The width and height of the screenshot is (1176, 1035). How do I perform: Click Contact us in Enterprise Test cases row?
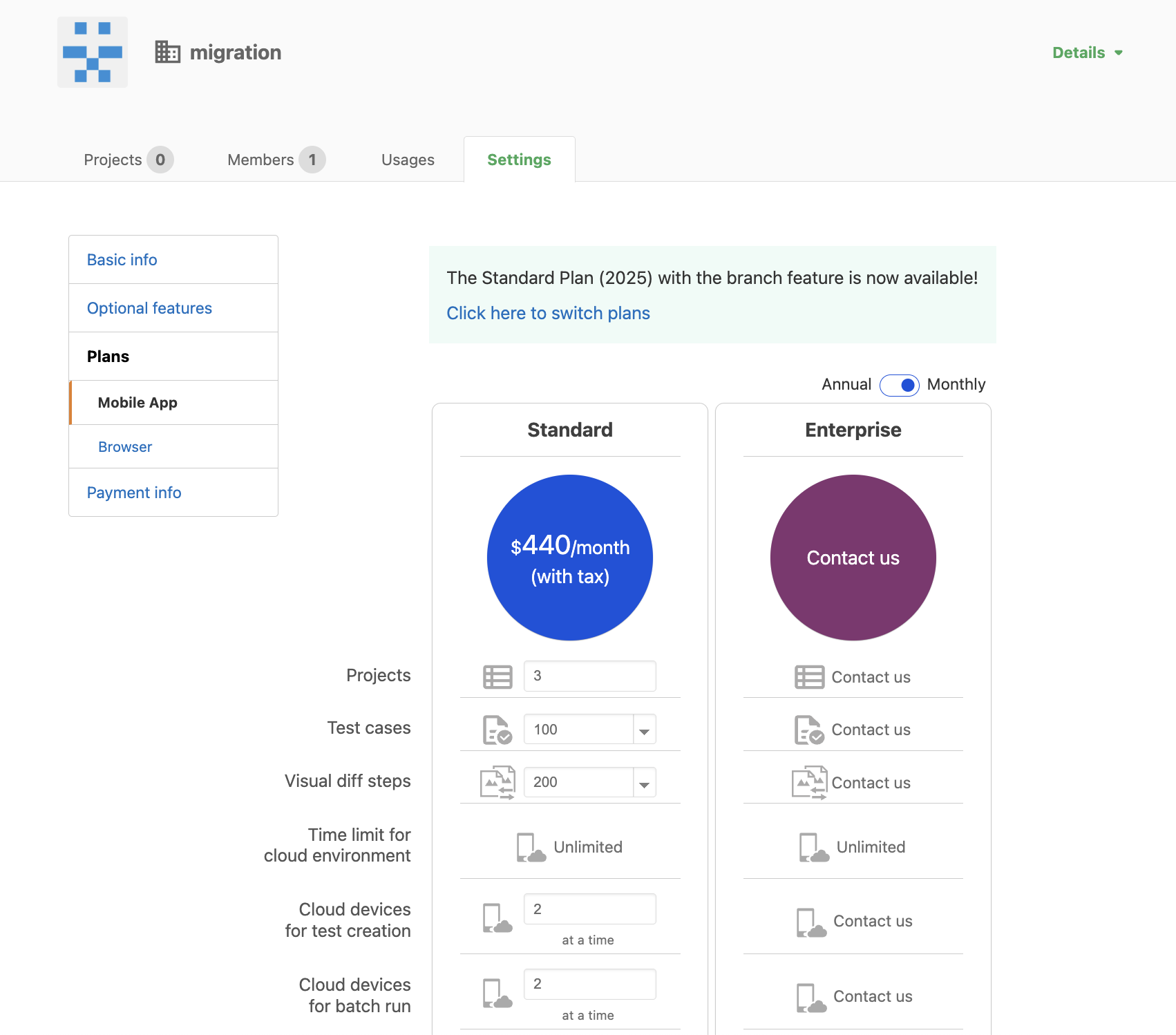point(871,730)
